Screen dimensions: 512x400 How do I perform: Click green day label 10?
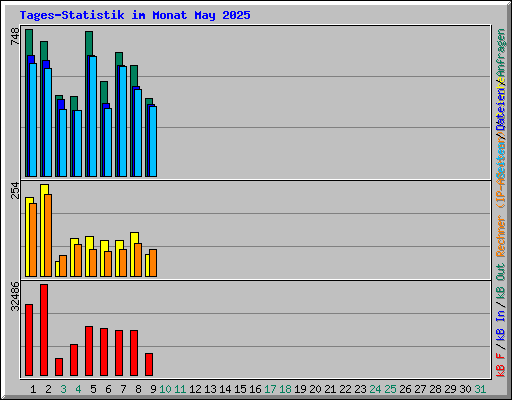coord(165,389)
